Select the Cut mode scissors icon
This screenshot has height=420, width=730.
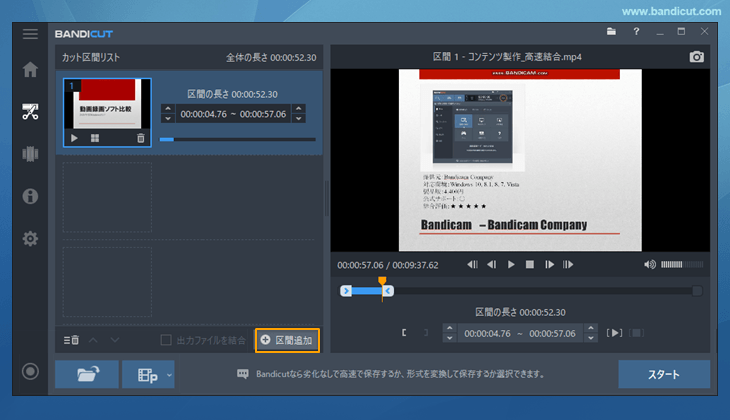point(30,112)
